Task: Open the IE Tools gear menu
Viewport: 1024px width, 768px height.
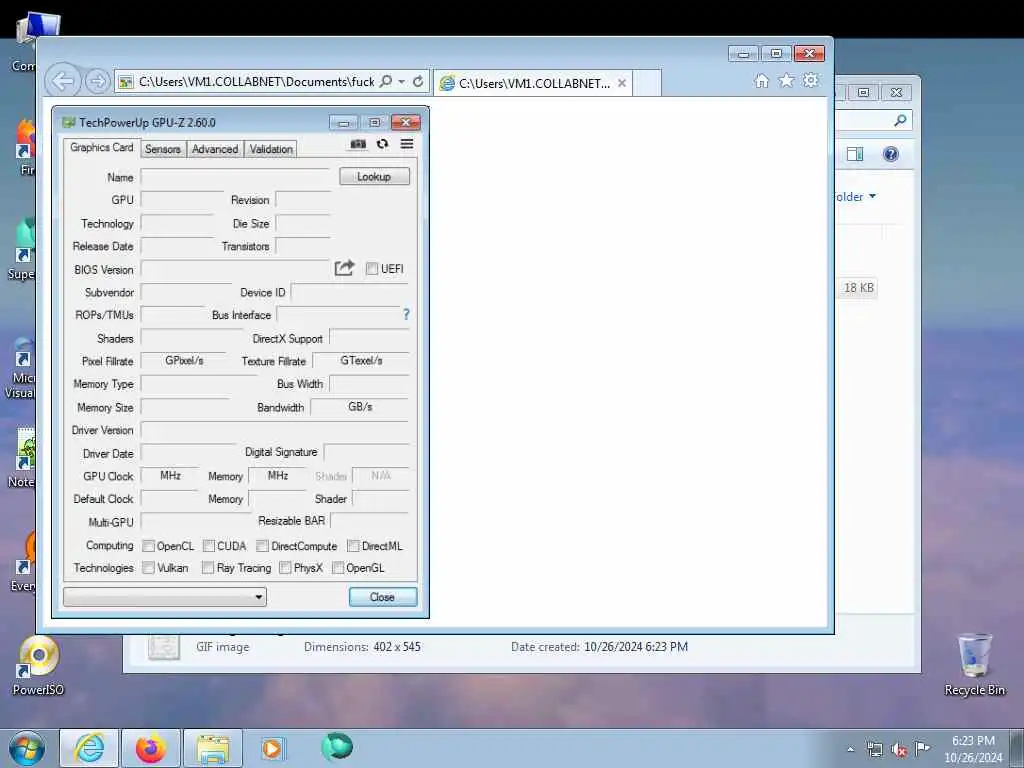Action: (811, 80)
